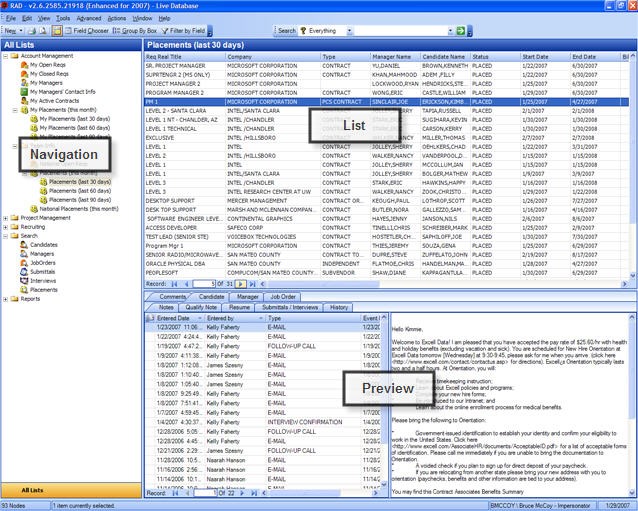
Task: Click the Interviews search item
Action: tap(43, 281)
